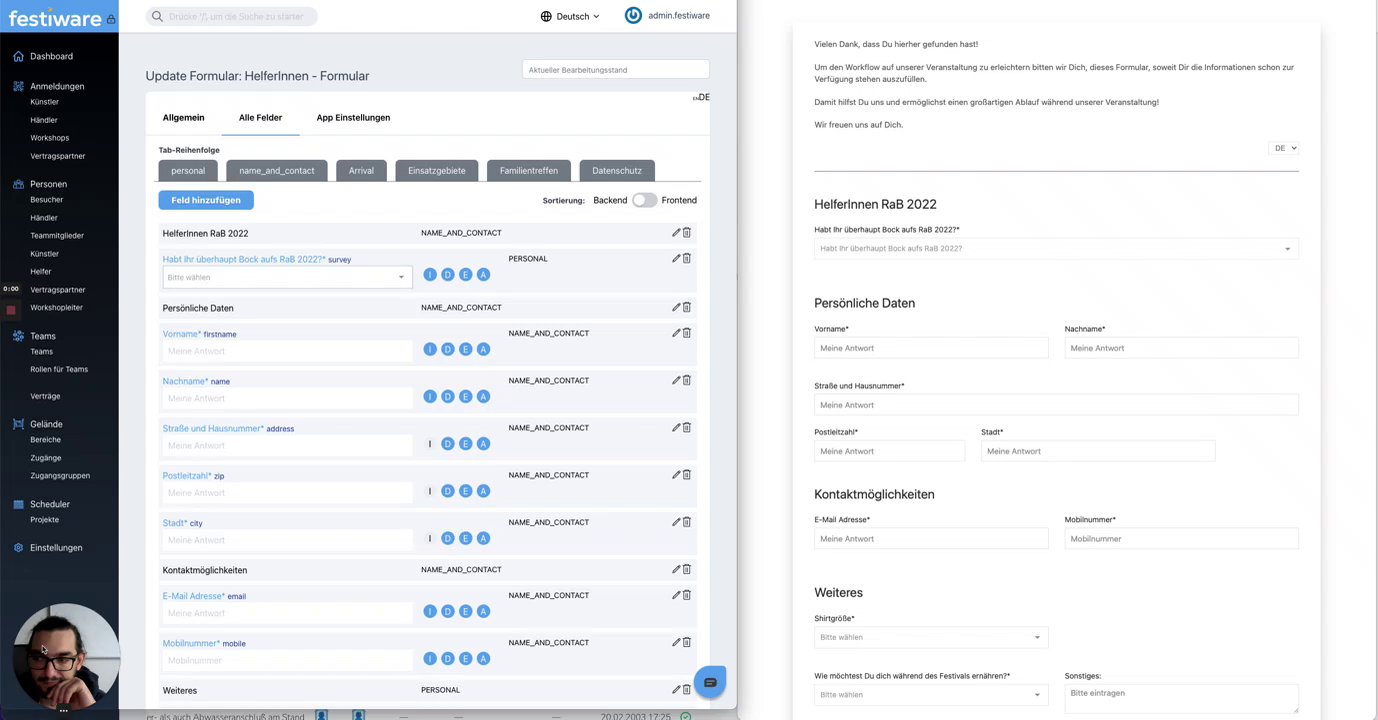This screenshot has height=720, width=1378.
Task: Click the Mobilnummer input in form preview
Action: click(1181, 539)
